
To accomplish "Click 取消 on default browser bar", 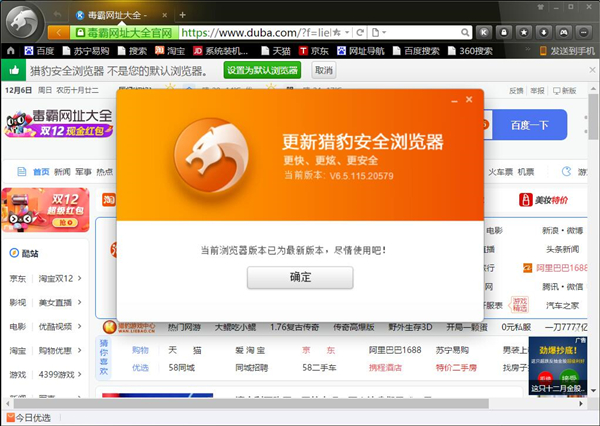I will pyautogui.click(x=324, y=70).
